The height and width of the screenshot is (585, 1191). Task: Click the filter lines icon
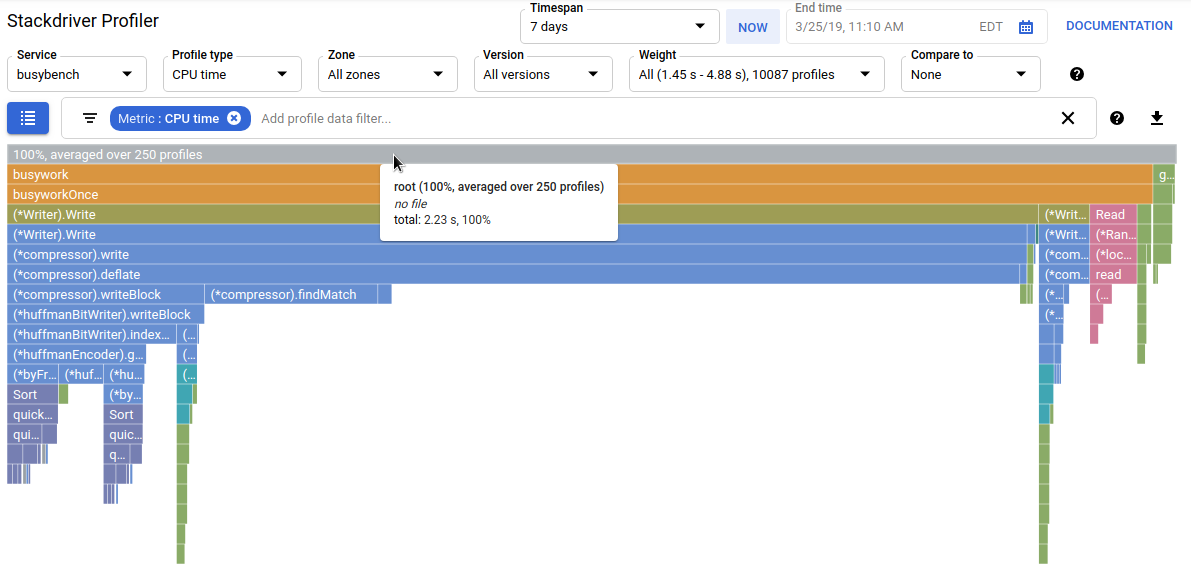pyautogui.click(x=90, y=118)
